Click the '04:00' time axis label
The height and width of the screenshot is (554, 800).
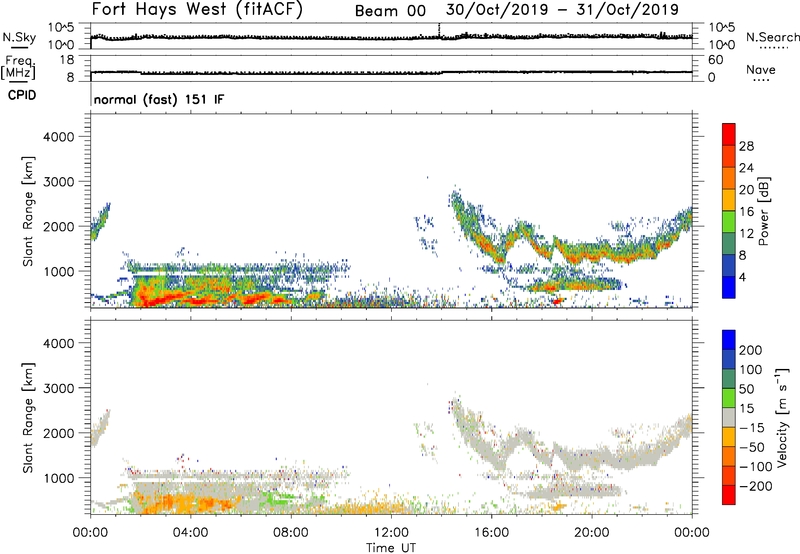(191, 533)
